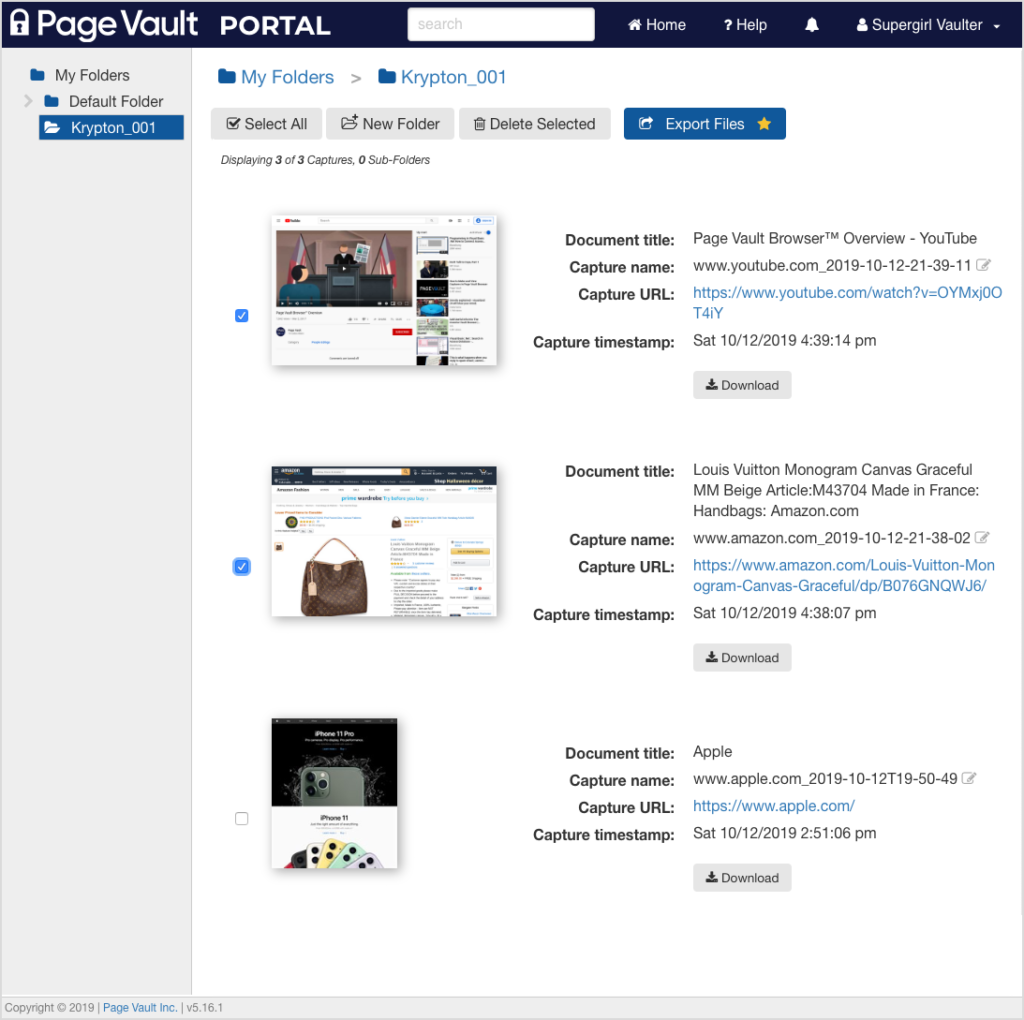1024x1020 pixels.
Task: Download the Apple capture
Action: point(742,877)
